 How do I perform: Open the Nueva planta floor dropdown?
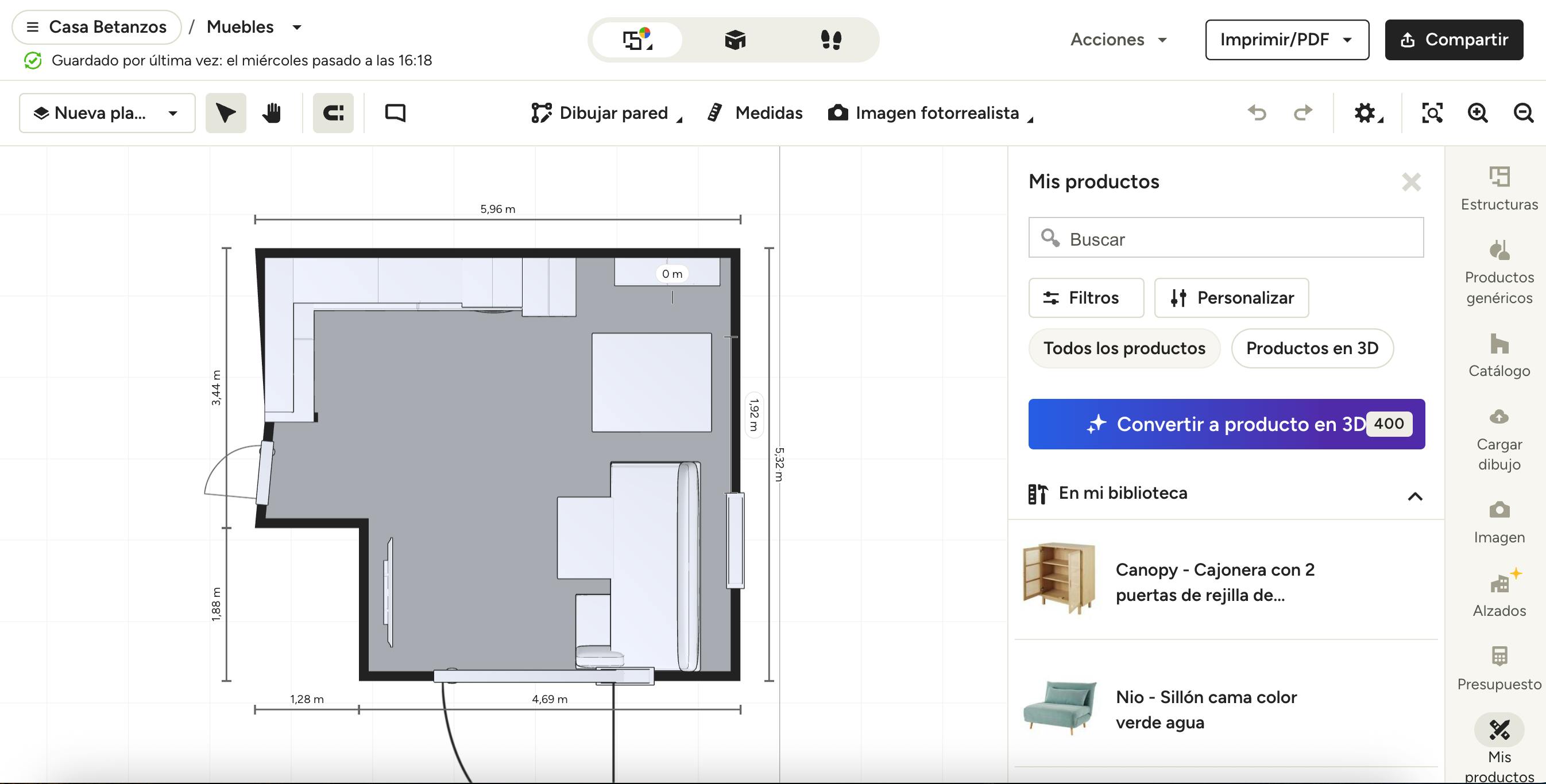[x=107, y=112]
